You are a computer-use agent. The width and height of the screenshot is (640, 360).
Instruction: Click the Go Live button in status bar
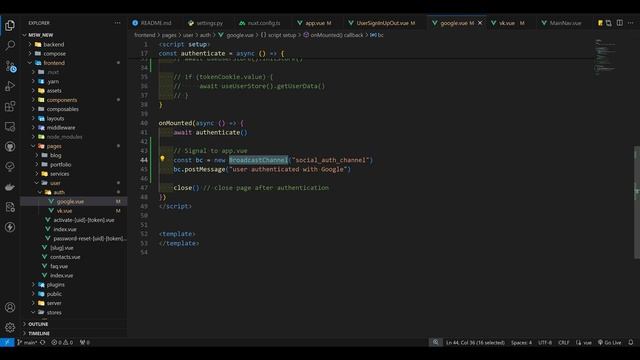click(609, 342)
